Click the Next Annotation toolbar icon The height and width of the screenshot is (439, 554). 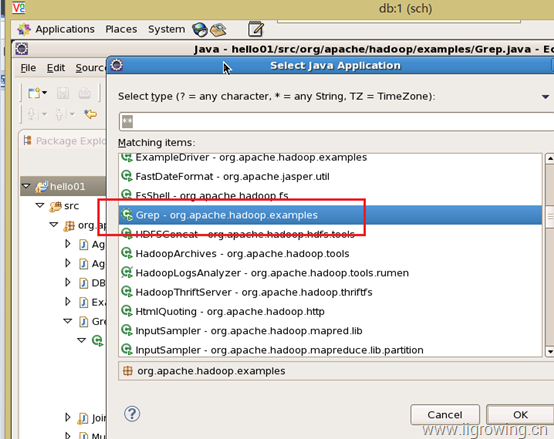point(32,114)
